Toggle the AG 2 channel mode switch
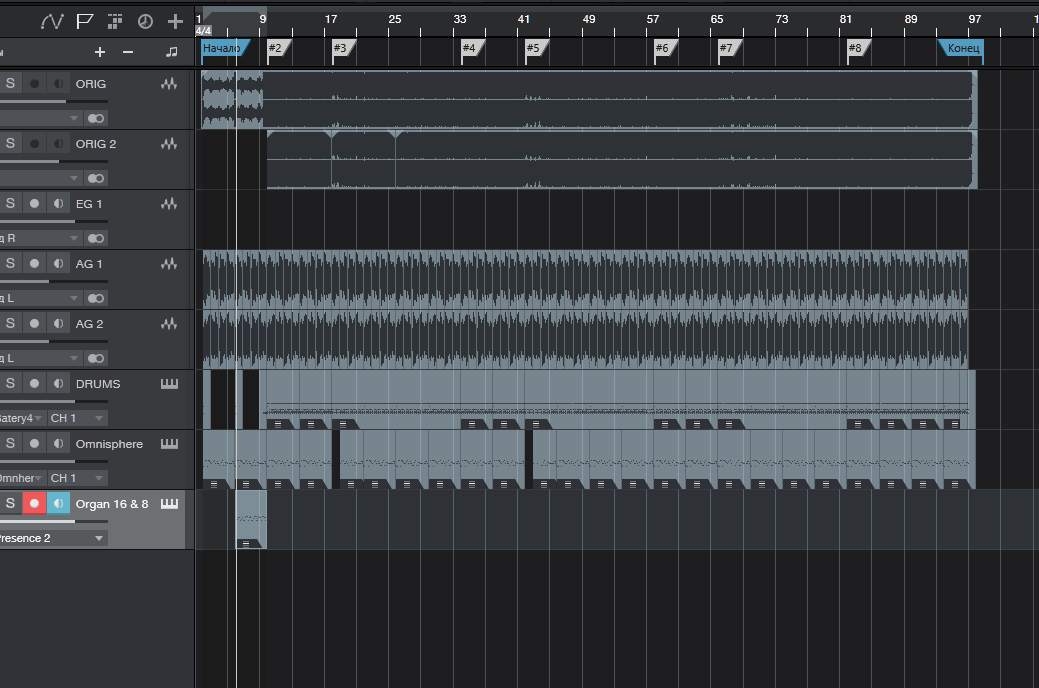Screen dimensions: 1039x688 (96, 358)
